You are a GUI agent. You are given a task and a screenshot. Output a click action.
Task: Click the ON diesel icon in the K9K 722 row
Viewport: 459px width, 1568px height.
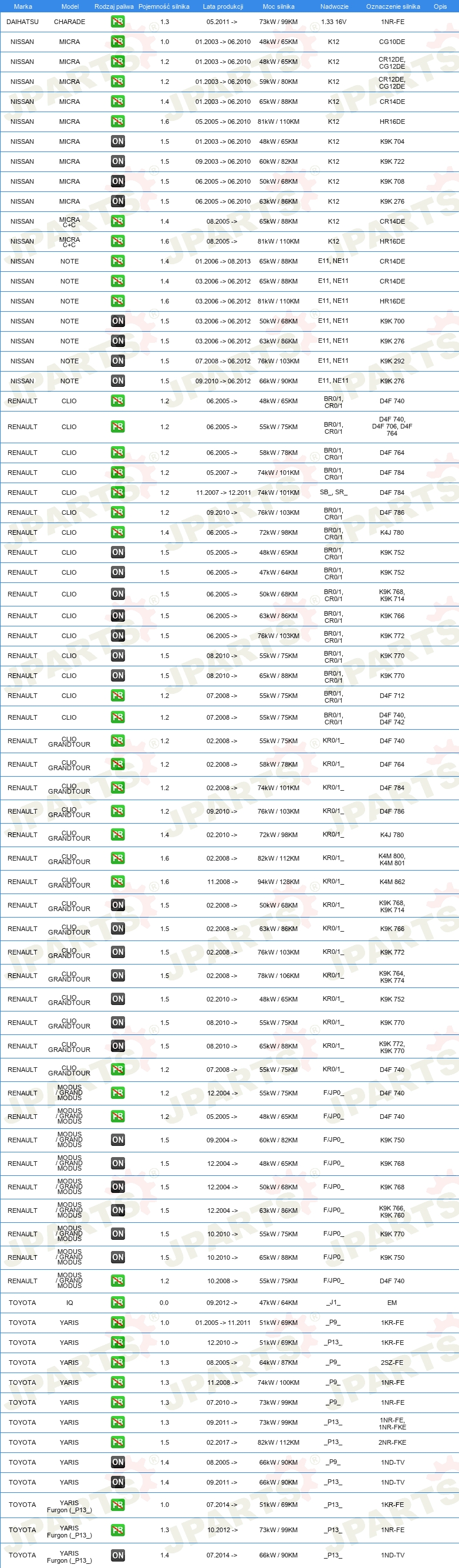pos(117,161)
